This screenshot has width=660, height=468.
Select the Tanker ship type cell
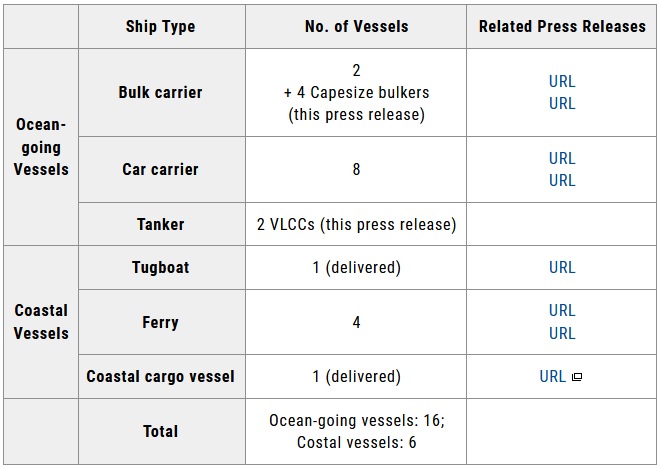[x=160, y=224]
